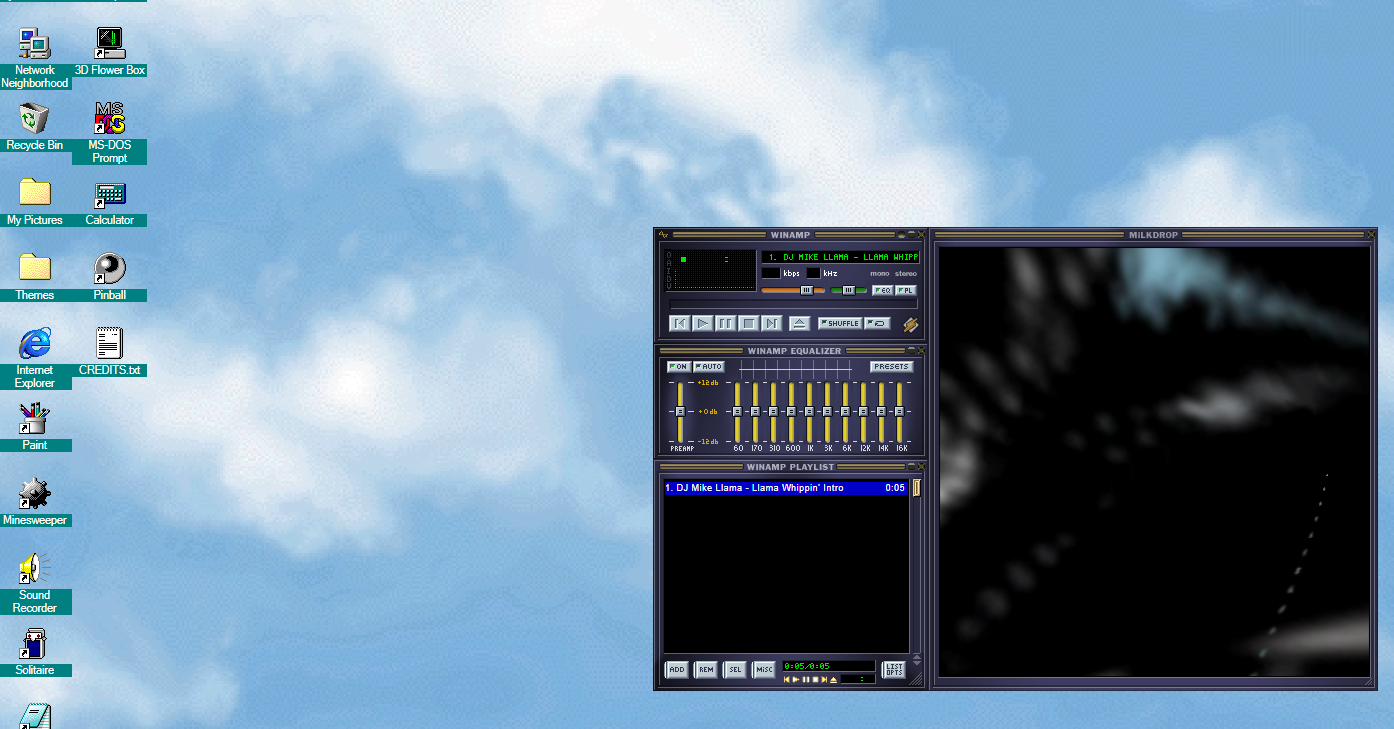Open the 3D Flower Box shortcut

tap(110, 52)
